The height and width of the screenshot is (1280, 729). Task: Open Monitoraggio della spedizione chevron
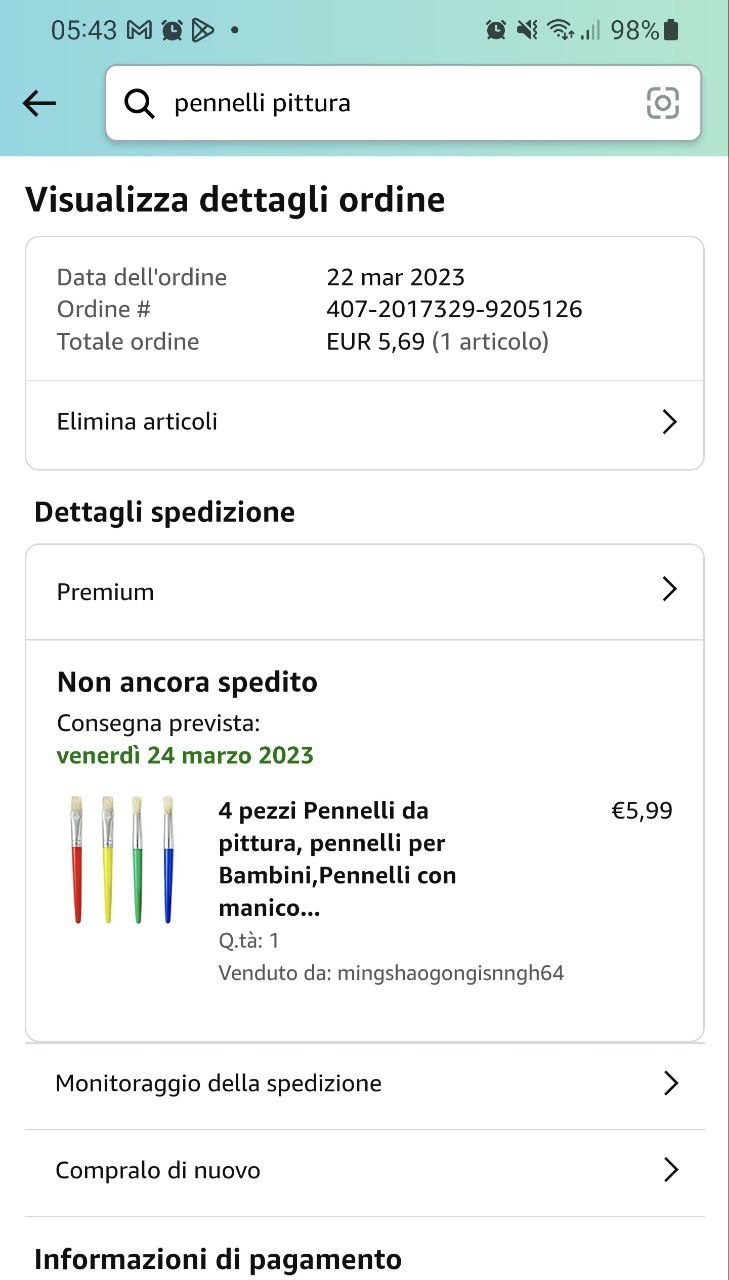[x=670, y=1083]
